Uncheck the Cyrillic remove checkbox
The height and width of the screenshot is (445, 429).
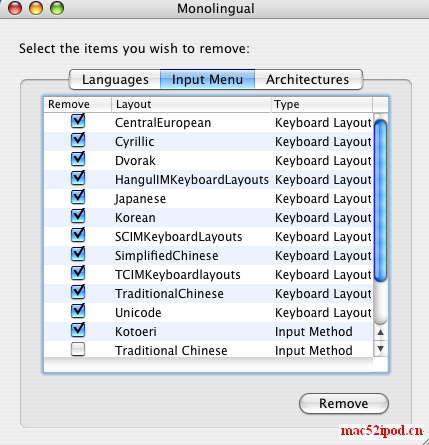coord(78,140)
